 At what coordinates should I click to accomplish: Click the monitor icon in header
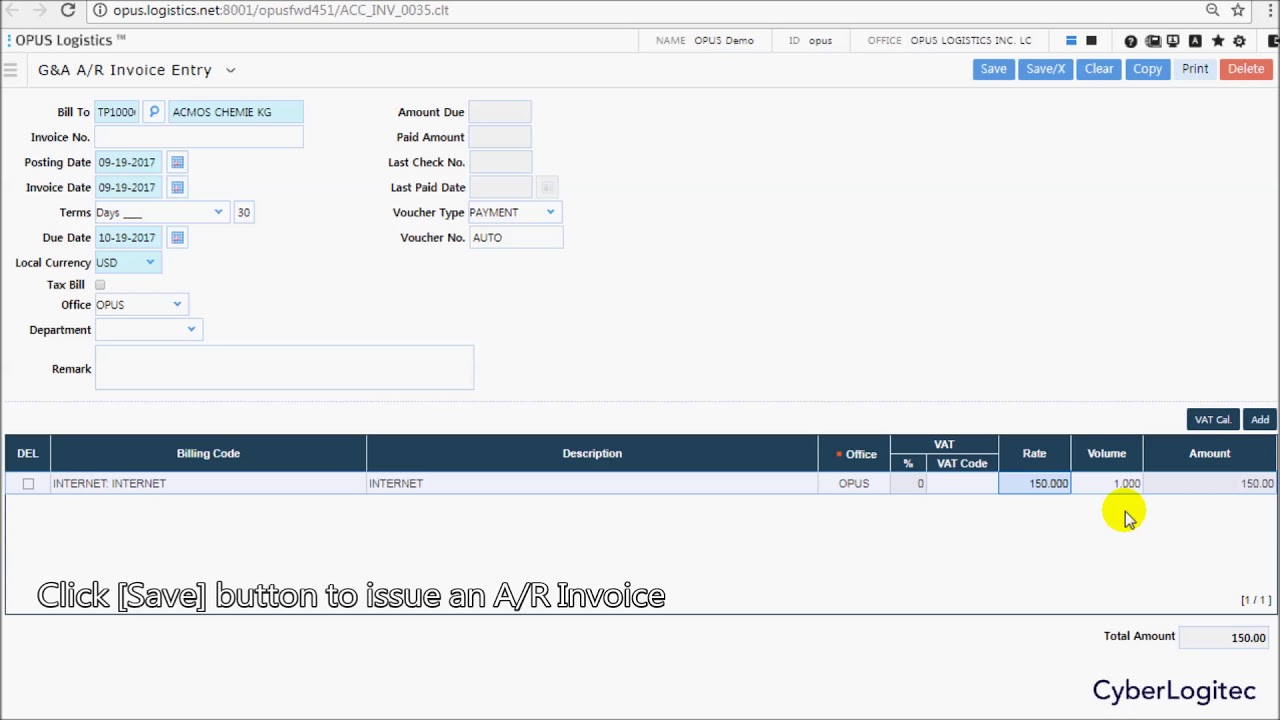point(1173,41)
